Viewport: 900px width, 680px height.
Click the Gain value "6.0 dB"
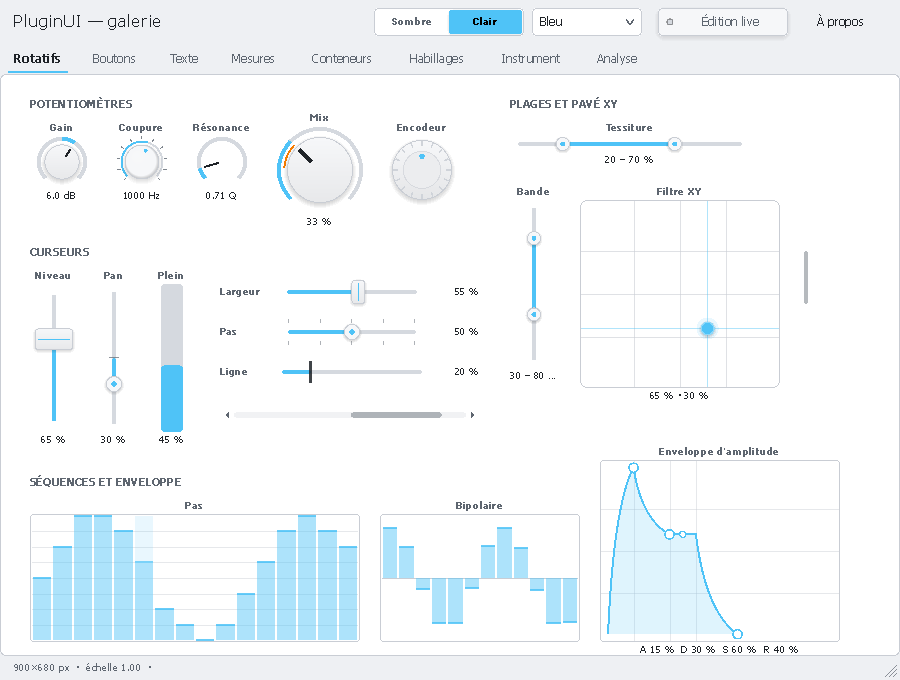tap(61, 196)
